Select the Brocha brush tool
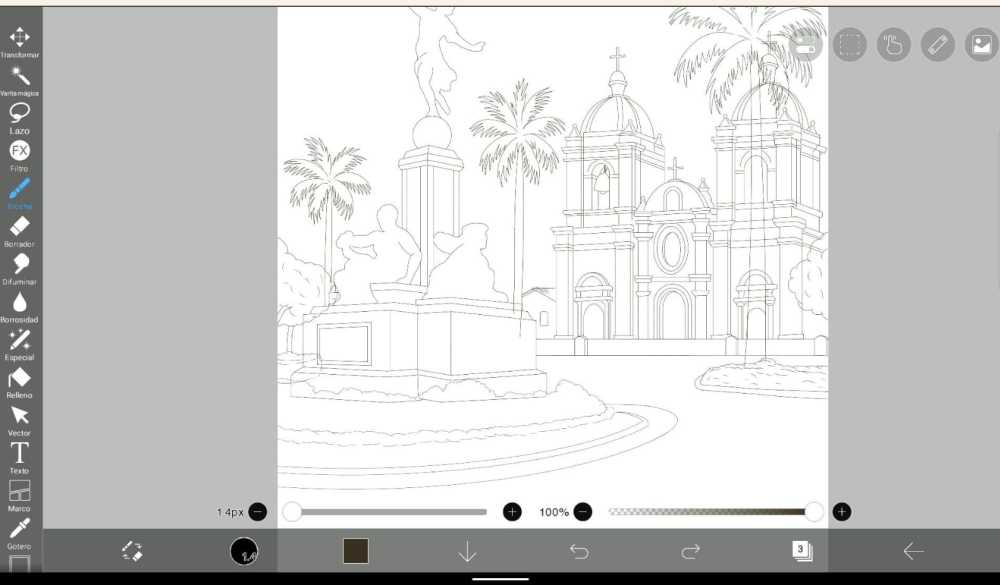 (20, 193)
